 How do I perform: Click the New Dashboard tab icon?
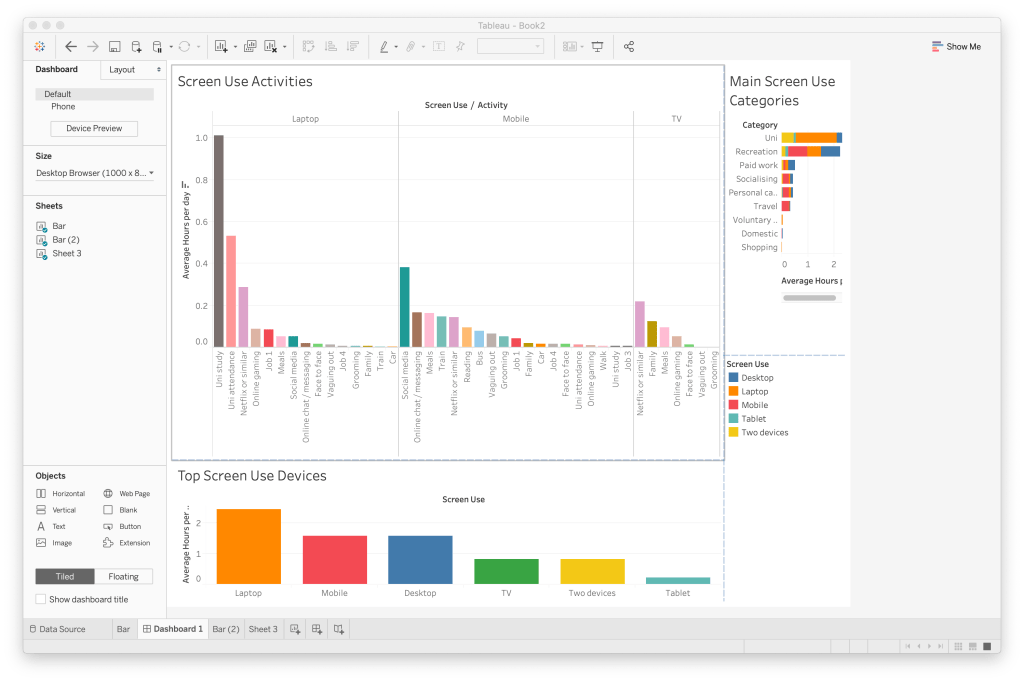click(317, 629)
